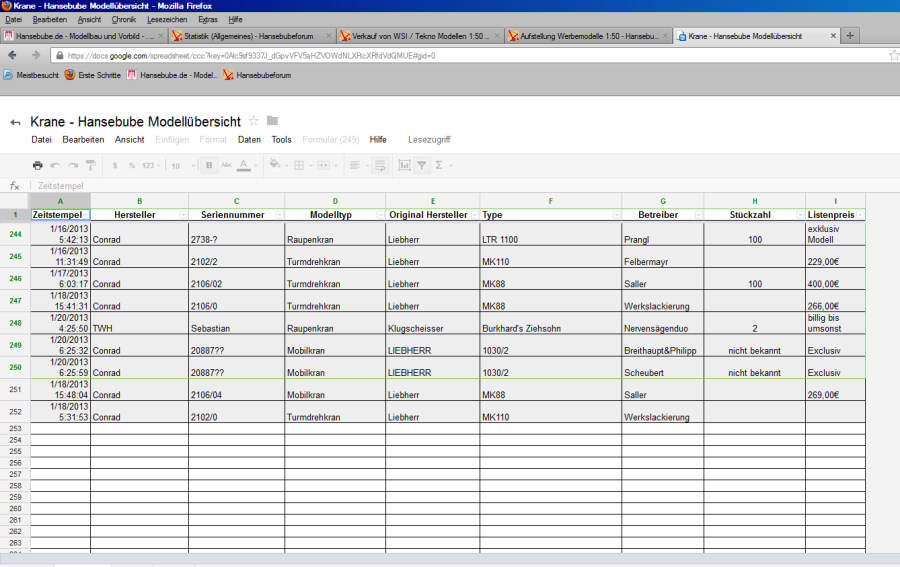This screenshot has height=567, width=900.
Task: Open the font size 10 dropdown
Action: point(183,165)
